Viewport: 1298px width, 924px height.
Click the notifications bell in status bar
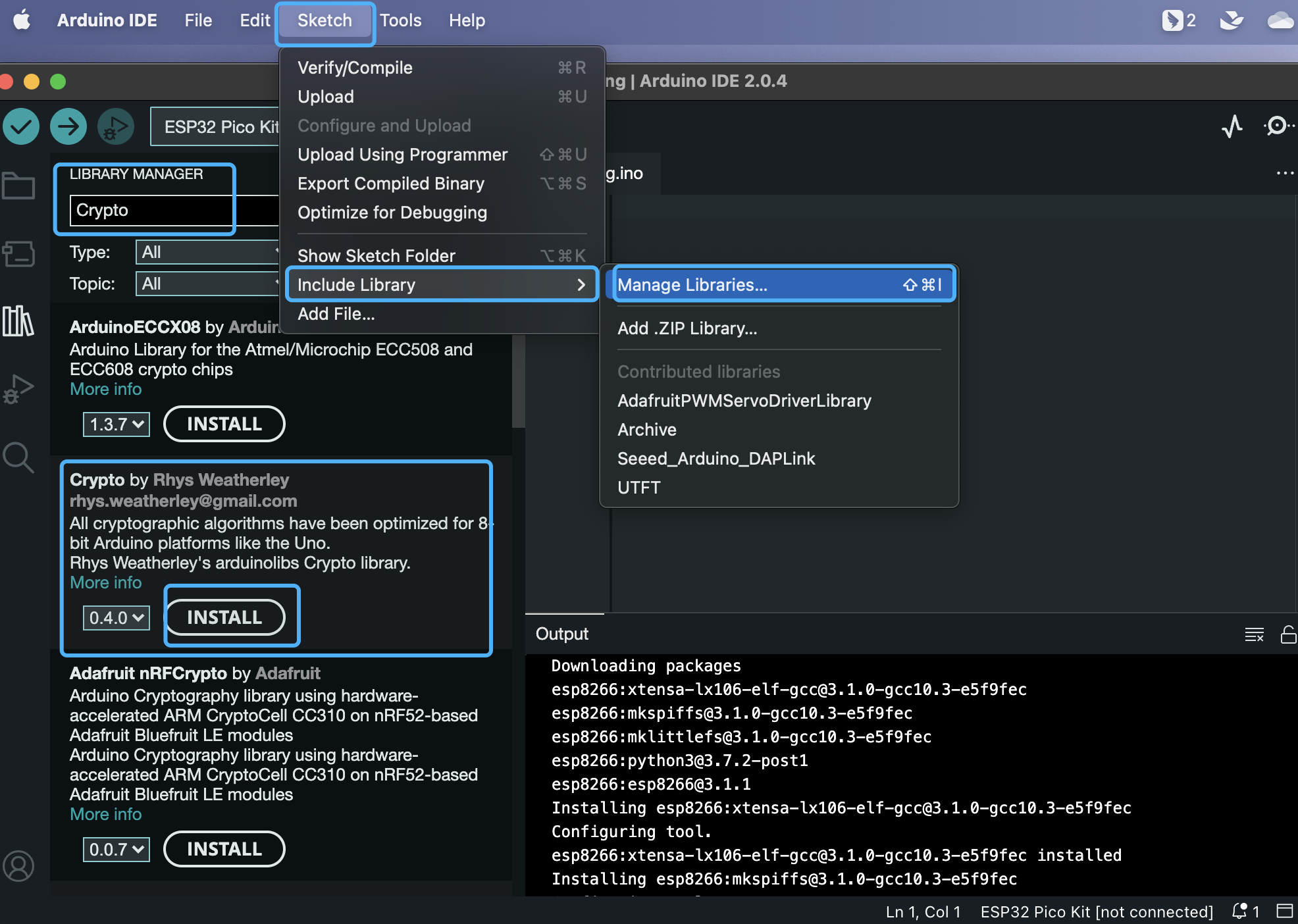point(1240,911)
